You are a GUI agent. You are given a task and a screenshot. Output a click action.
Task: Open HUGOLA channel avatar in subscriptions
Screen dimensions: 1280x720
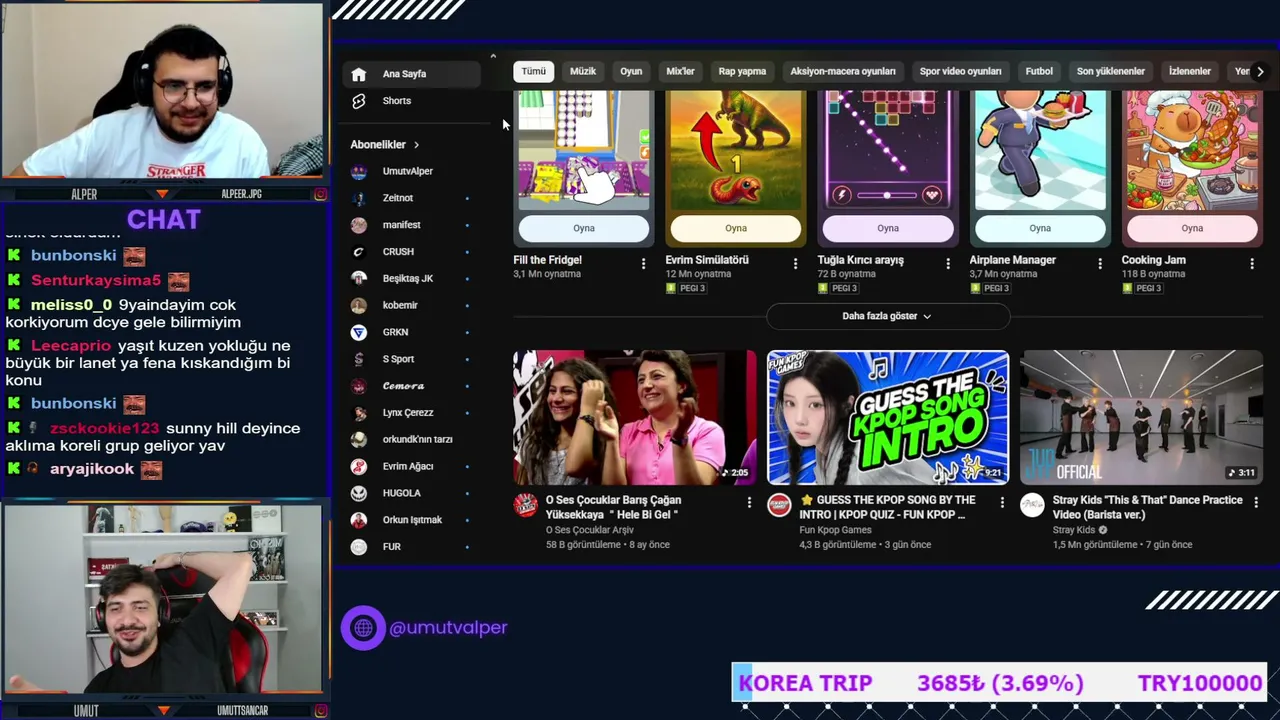pos(359,493)
